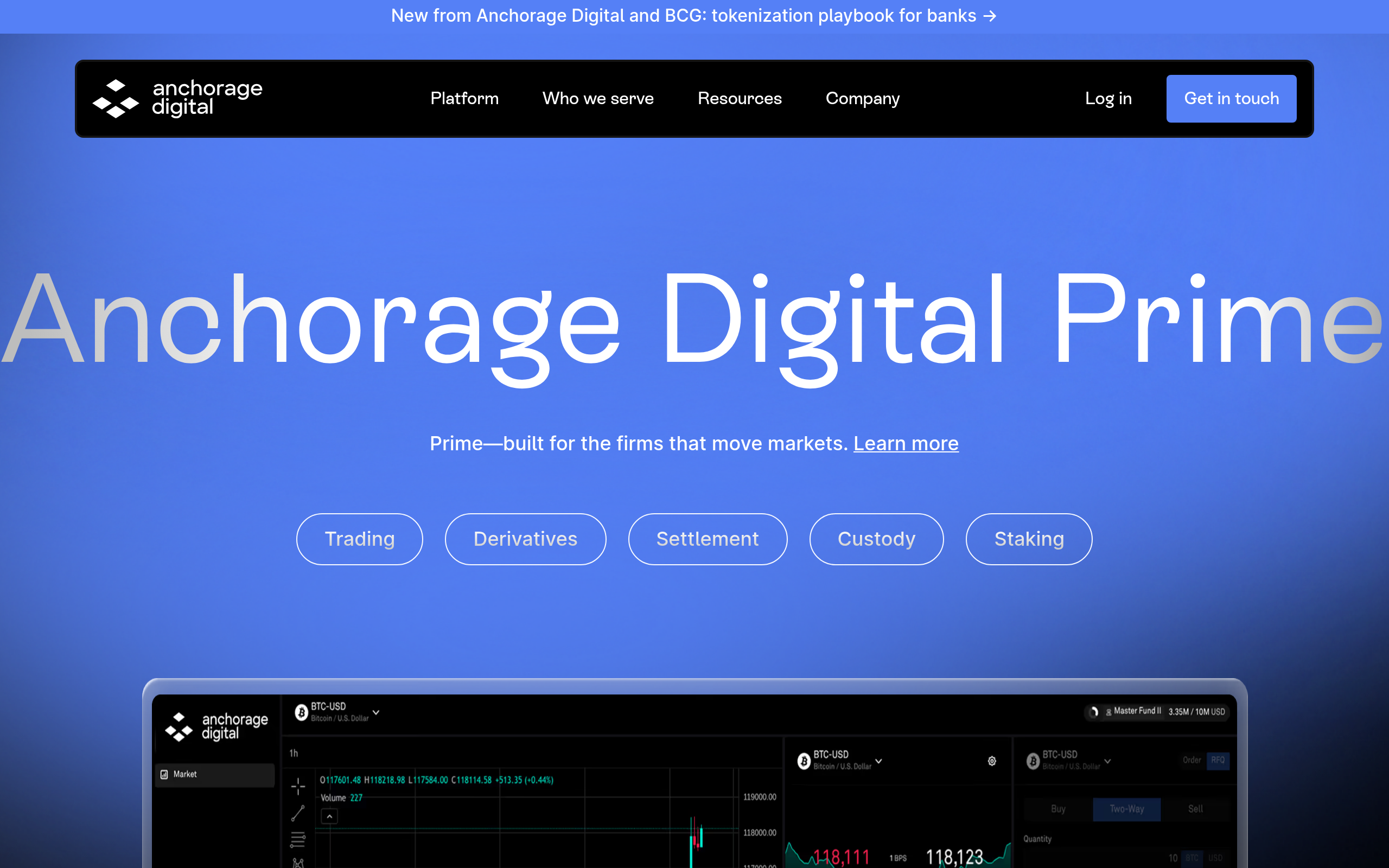1389x868 pixels.
Task: Click the Log in link
Action: 1108,99
